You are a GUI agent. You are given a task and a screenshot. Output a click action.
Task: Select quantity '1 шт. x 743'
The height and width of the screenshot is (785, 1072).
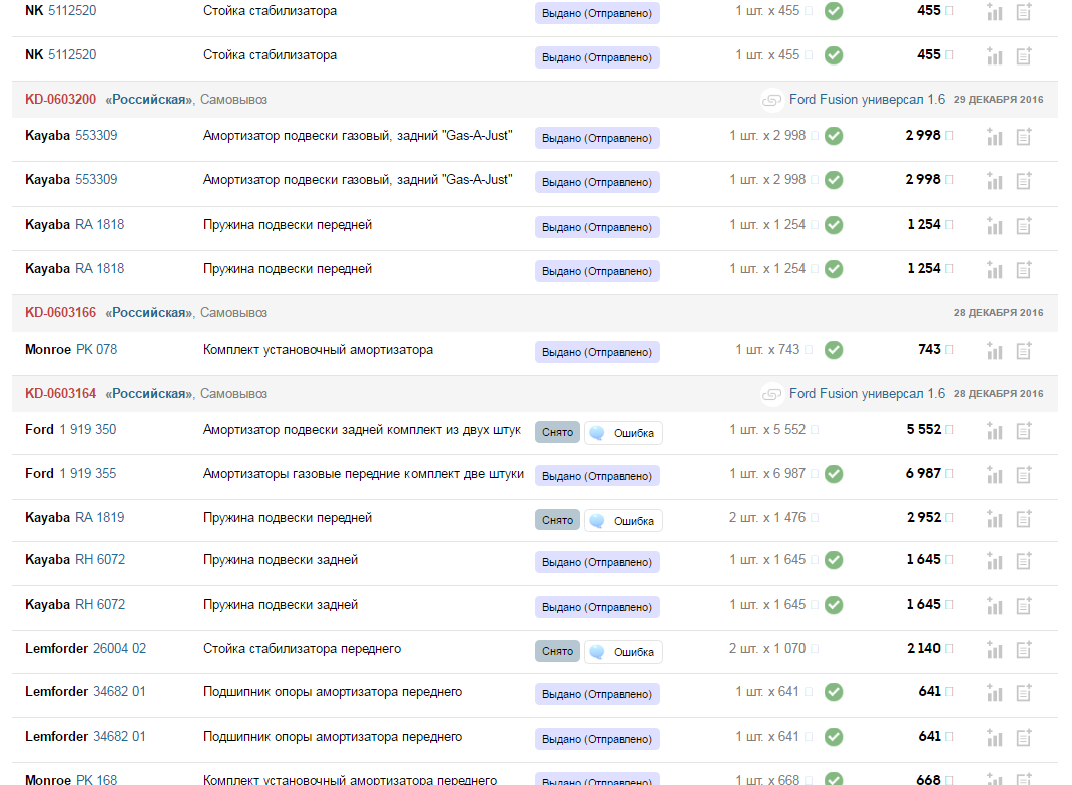[767, 349]
